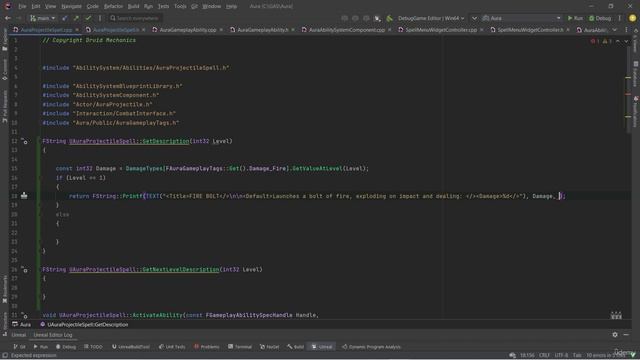Open the File menu
Viewport: 640px width, 360px height.
(22, 6)
